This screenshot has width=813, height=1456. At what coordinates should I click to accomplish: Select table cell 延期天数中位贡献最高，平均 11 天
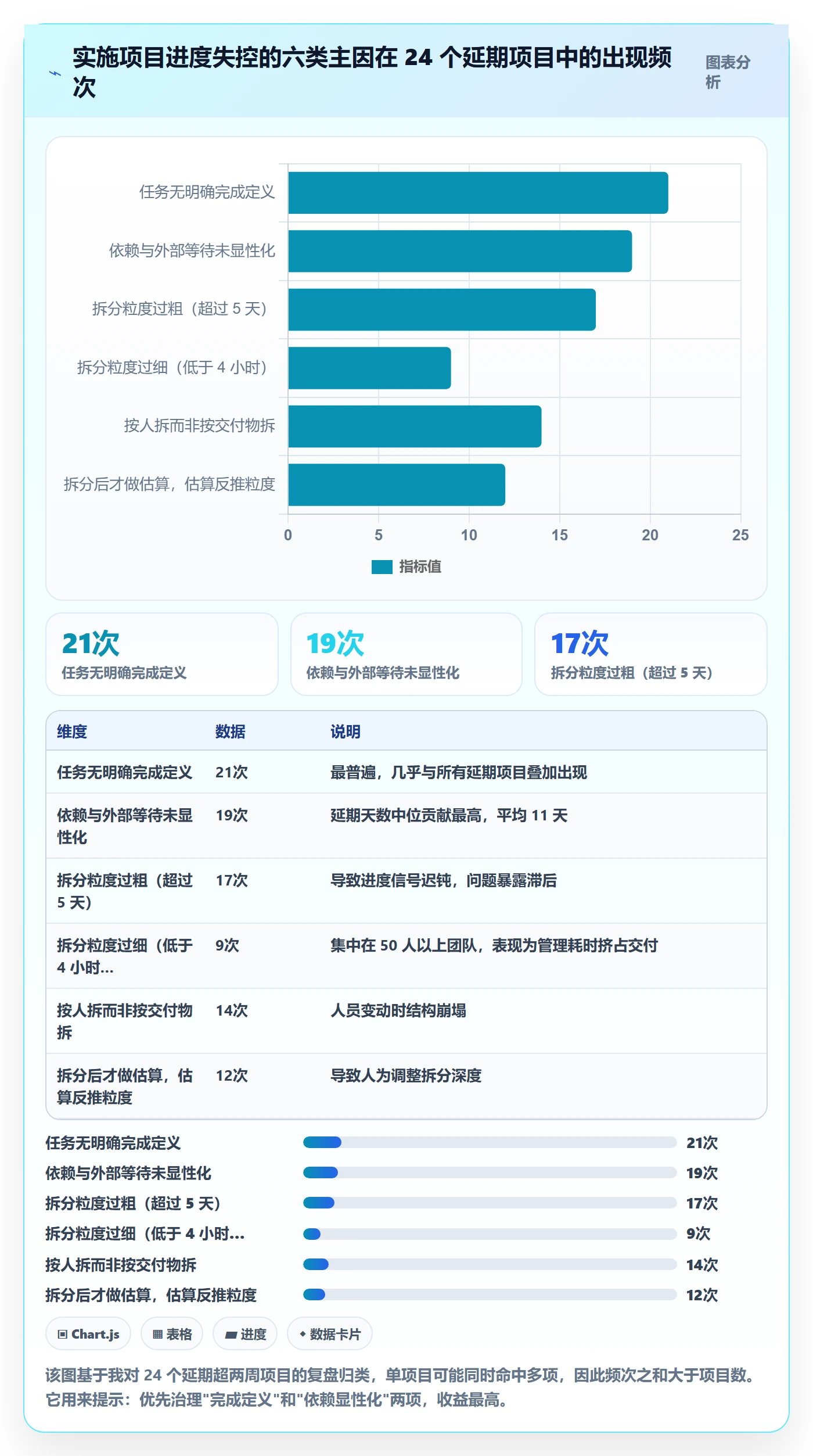(449, 815)
